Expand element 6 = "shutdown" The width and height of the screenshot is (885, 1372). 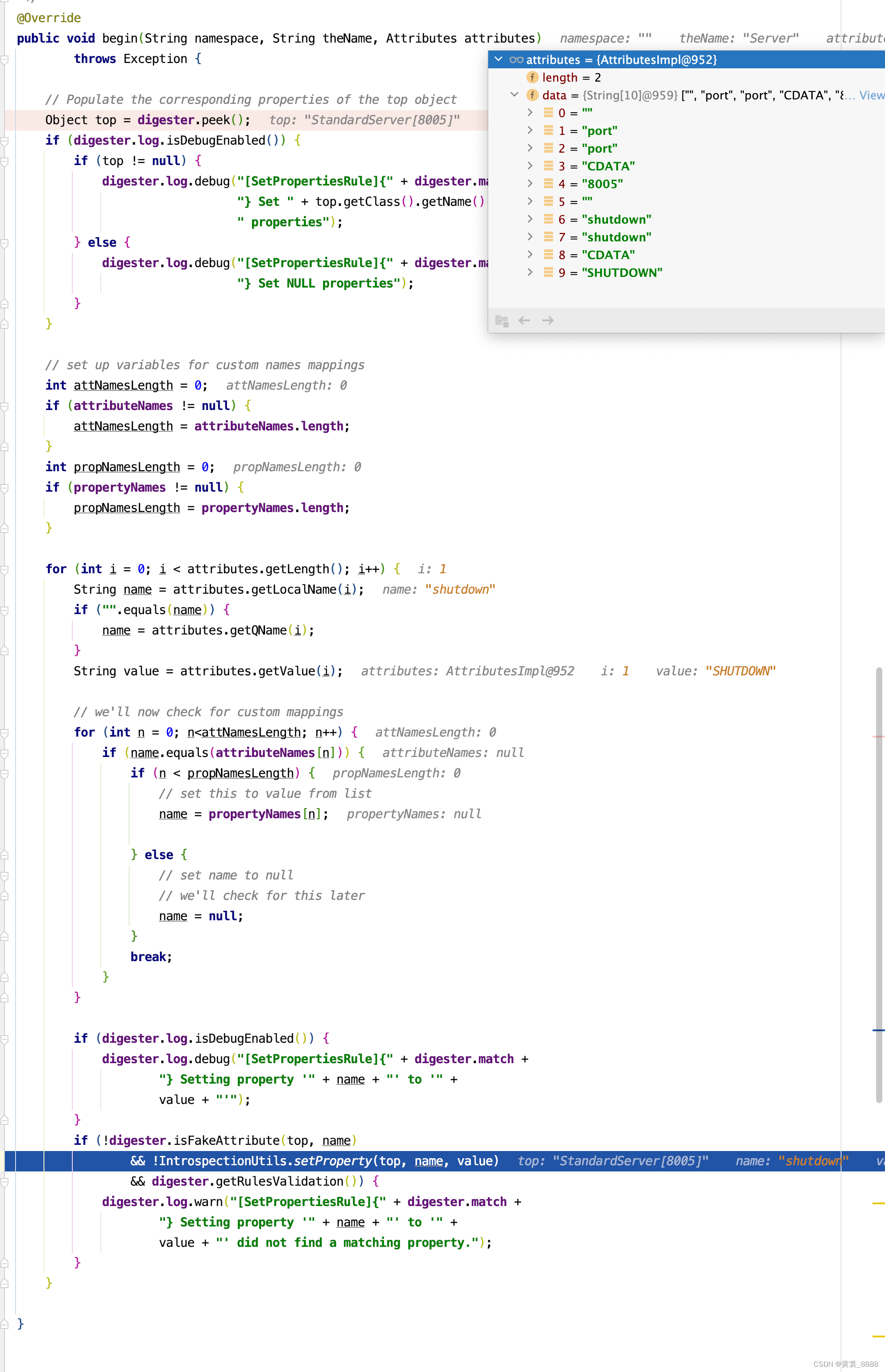click(x=530, y=219)
